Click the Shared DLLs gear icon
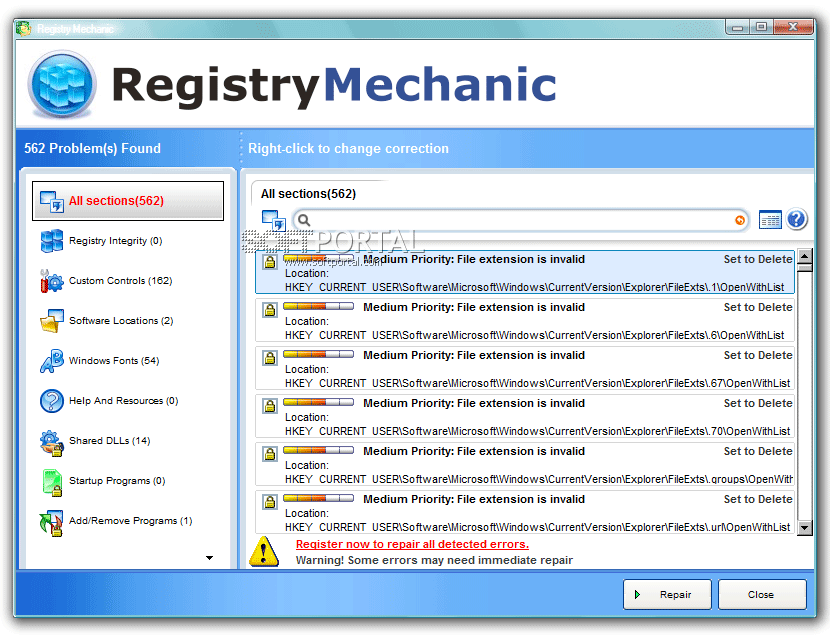830x636 pixels. pos(52,443)
